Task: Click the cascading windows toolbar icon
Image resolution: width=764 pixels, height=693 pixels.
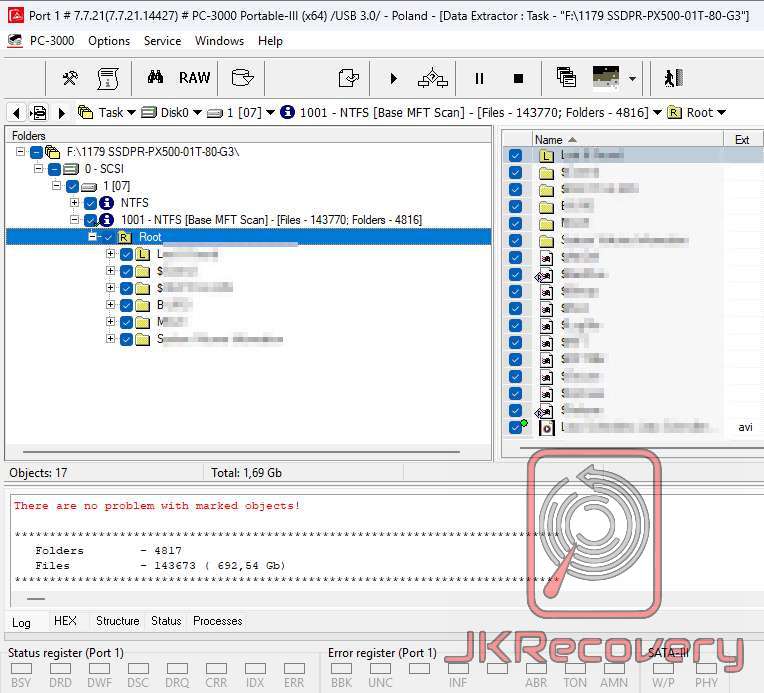Action: click(x=566, y=78)
